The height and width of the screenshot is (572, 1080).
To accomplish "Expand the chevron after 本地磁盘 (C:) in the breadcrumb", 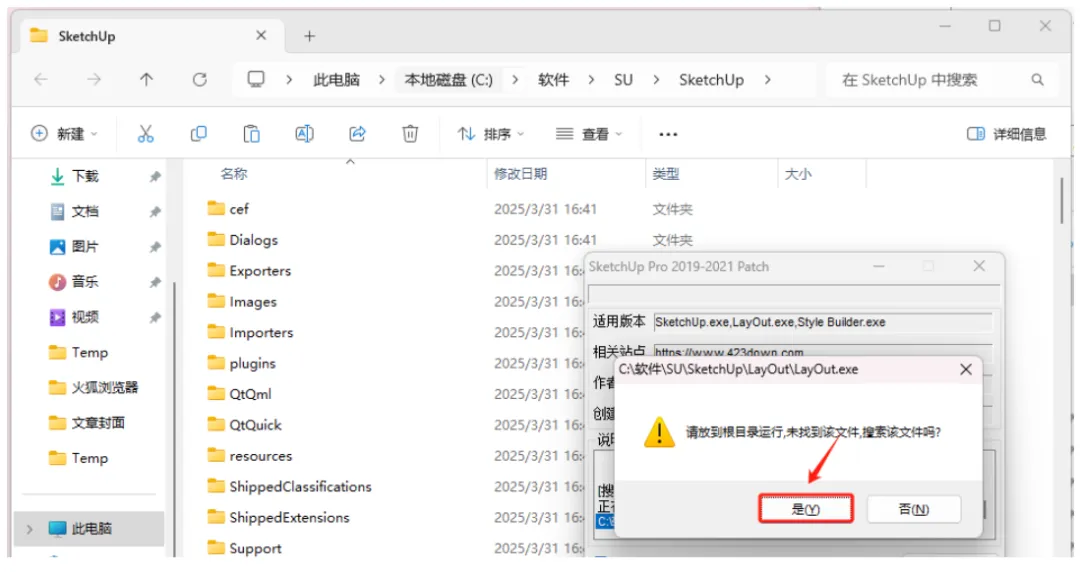I will 515,80.
